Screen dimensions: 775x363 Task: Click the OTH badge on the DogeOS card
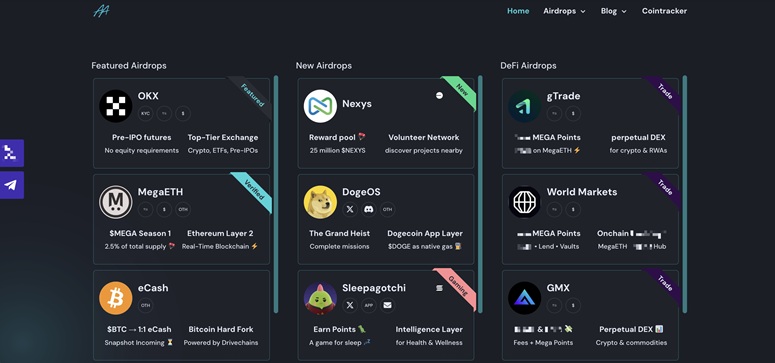[388, 209]
